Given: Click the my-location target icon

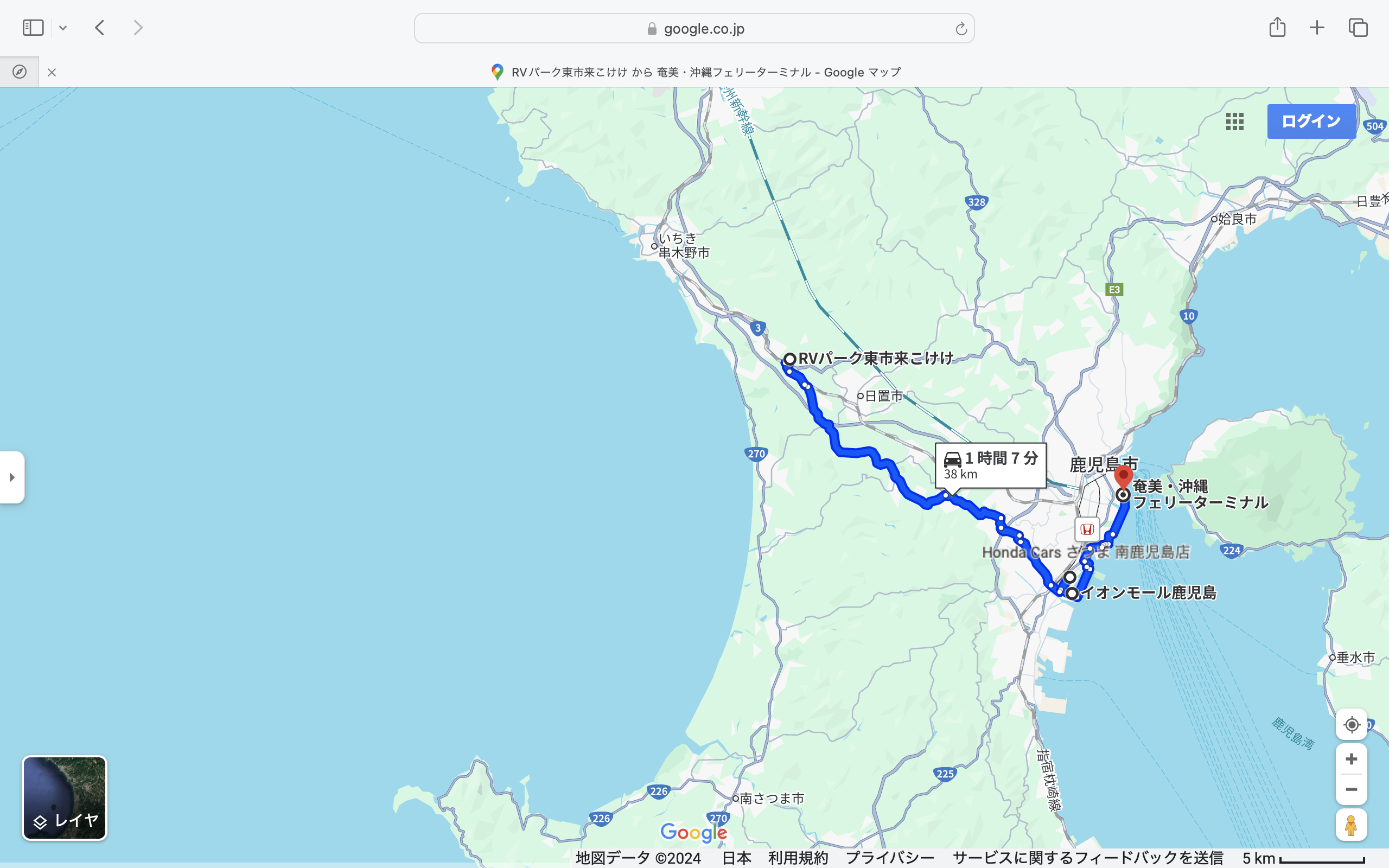Looking at the screenshot, I should 1351,724.
